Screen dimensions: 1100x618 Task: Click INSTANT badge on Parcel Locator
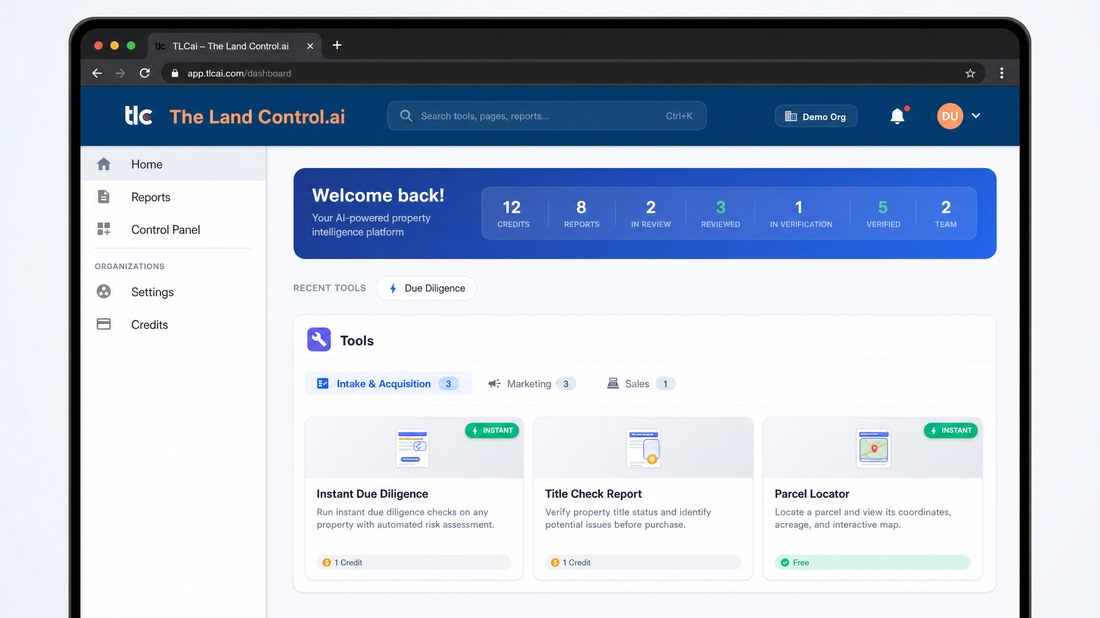951,431
